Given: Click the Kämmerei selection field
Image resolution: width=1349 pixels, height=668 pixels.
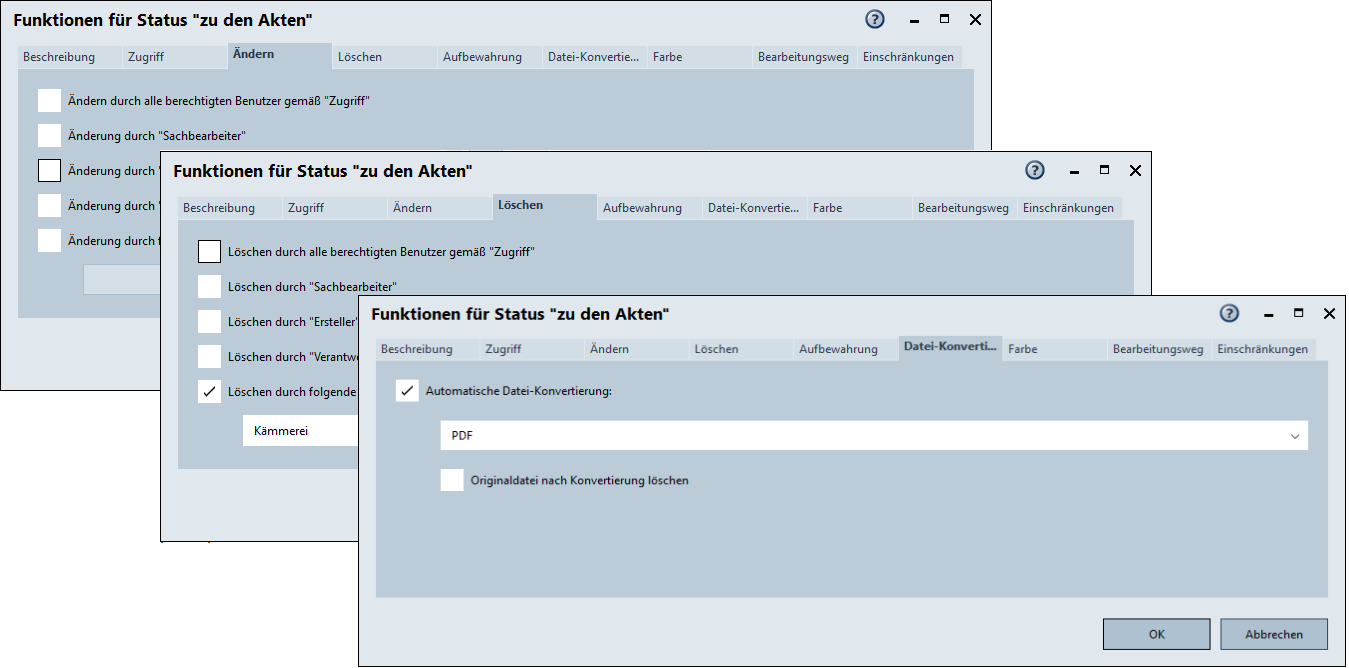Looking at the screenshot, I should (300, 431).
